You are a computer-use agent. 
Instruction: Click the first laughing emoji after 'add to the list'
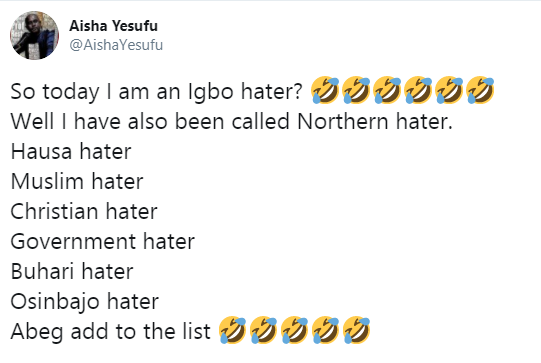(x=233, y=330)
